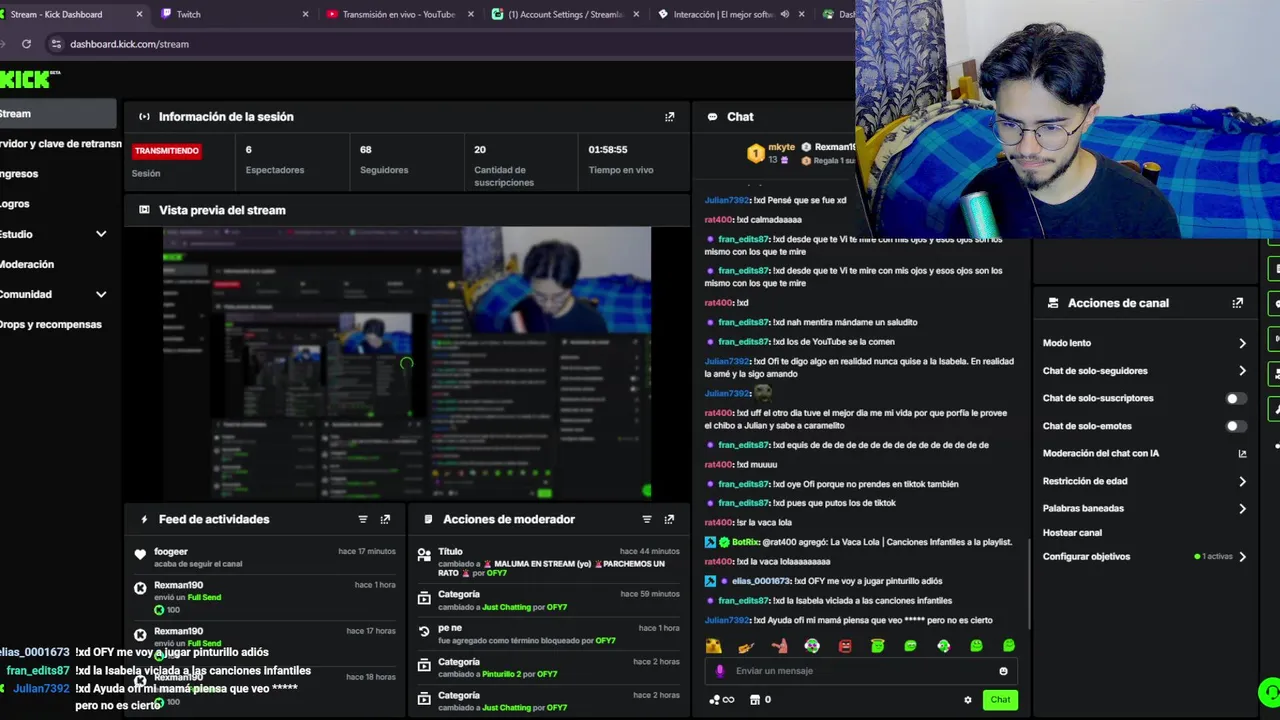
Task: Click the green Chat send button
Action: coord(1000,700)
